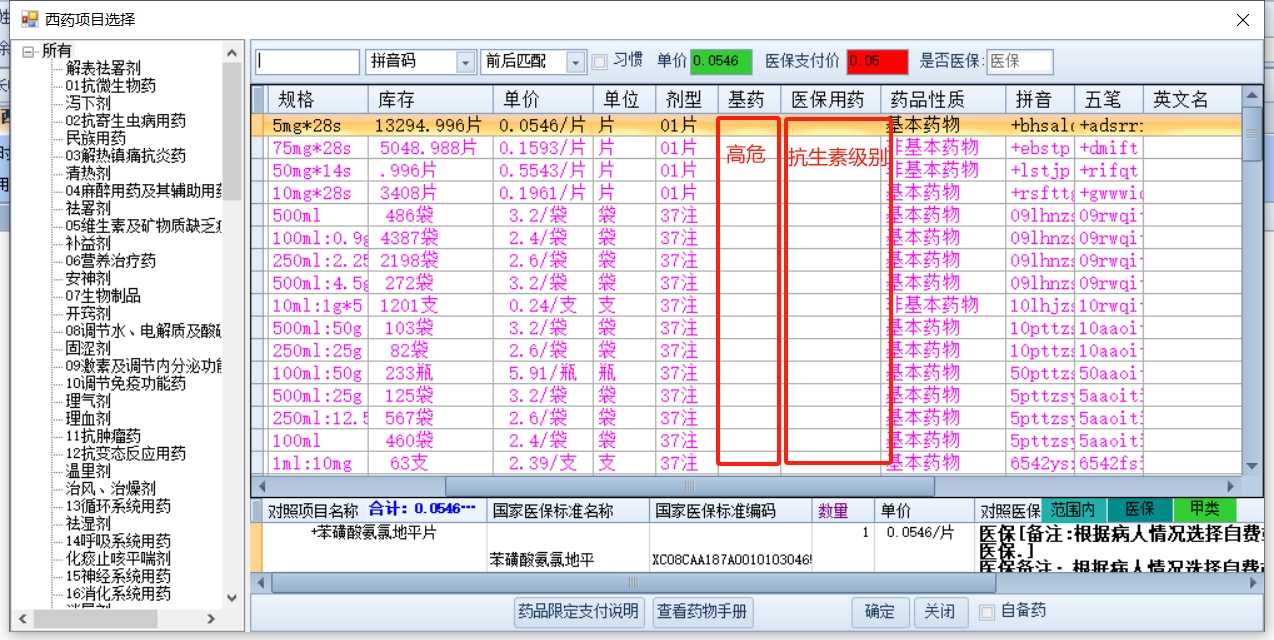Viewport: 1274px width, 640px height.
Task: Click tree panel scrollbar down arrow
Action: [x=232, y=597]
